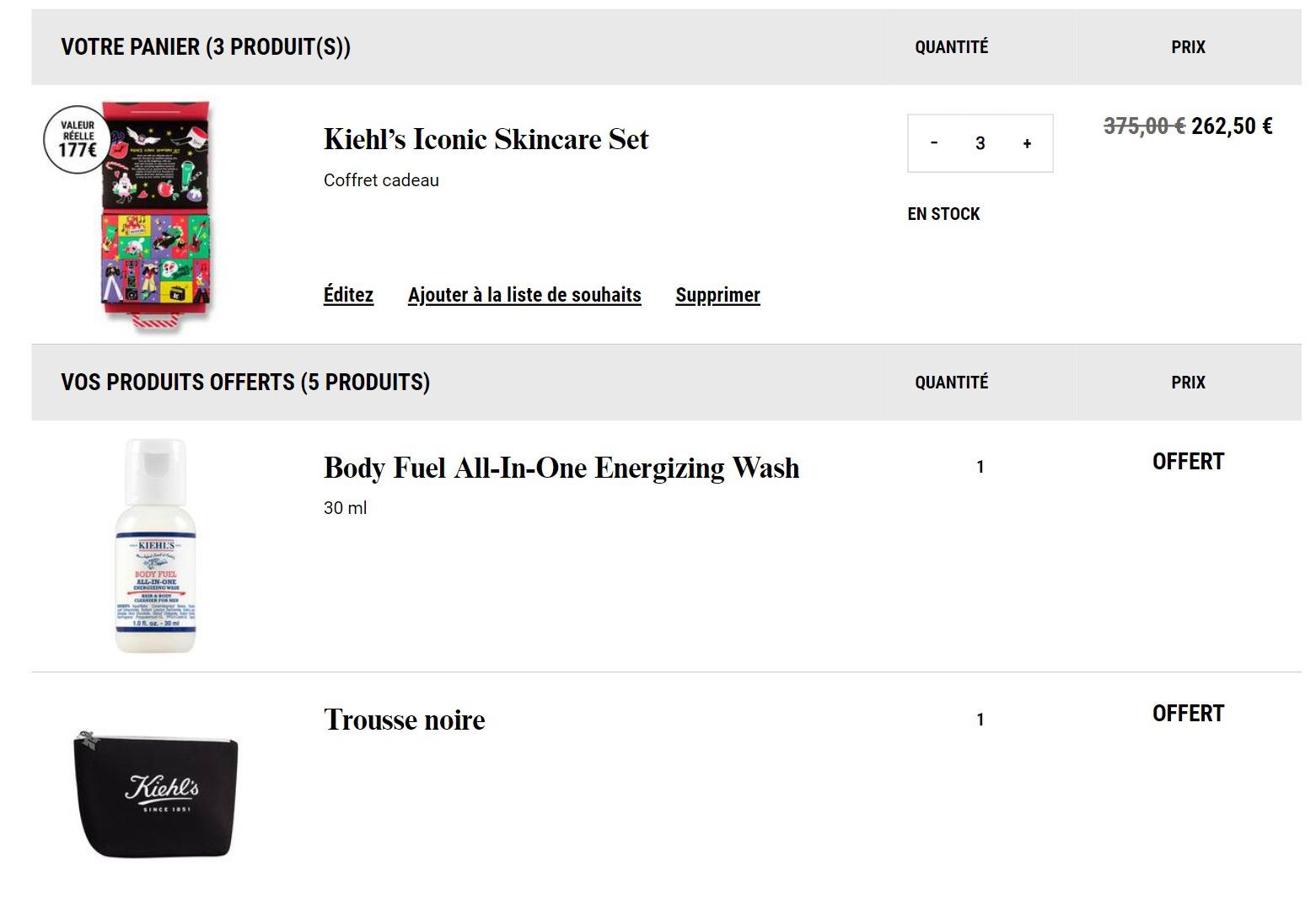Open the Éditez link
The width and height of the screenshot is (1316, 910).
tap(348, 295)
